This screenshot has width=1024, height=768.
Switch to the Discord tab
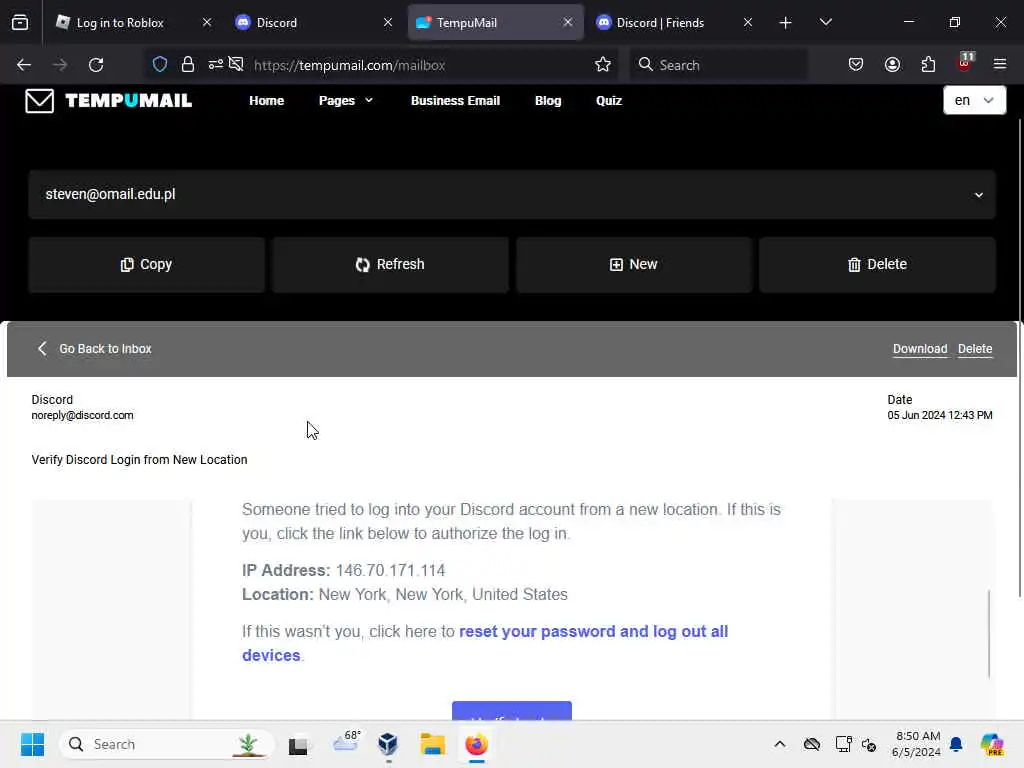313,22
